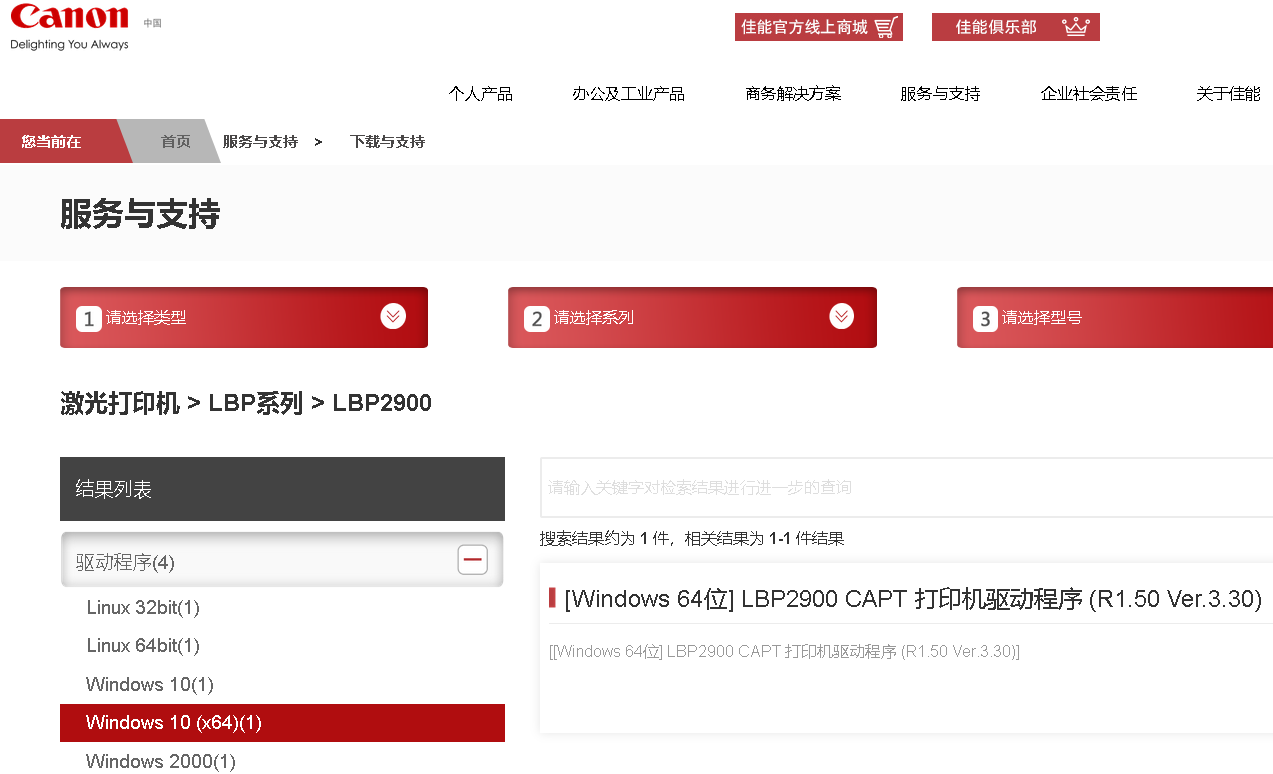
Task: Click the chevron icon on step 1 请选择类型
Action: (392, 316)
